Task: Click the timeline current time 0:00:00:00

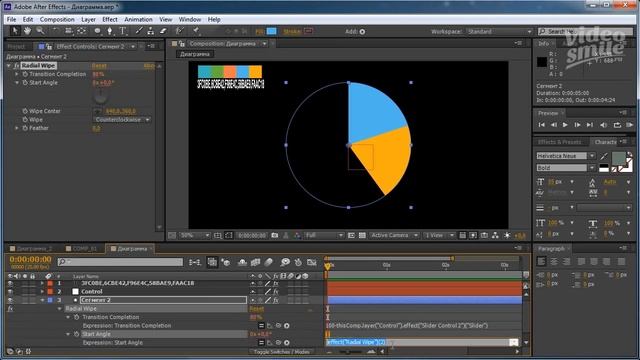Action: click(30, 259)
